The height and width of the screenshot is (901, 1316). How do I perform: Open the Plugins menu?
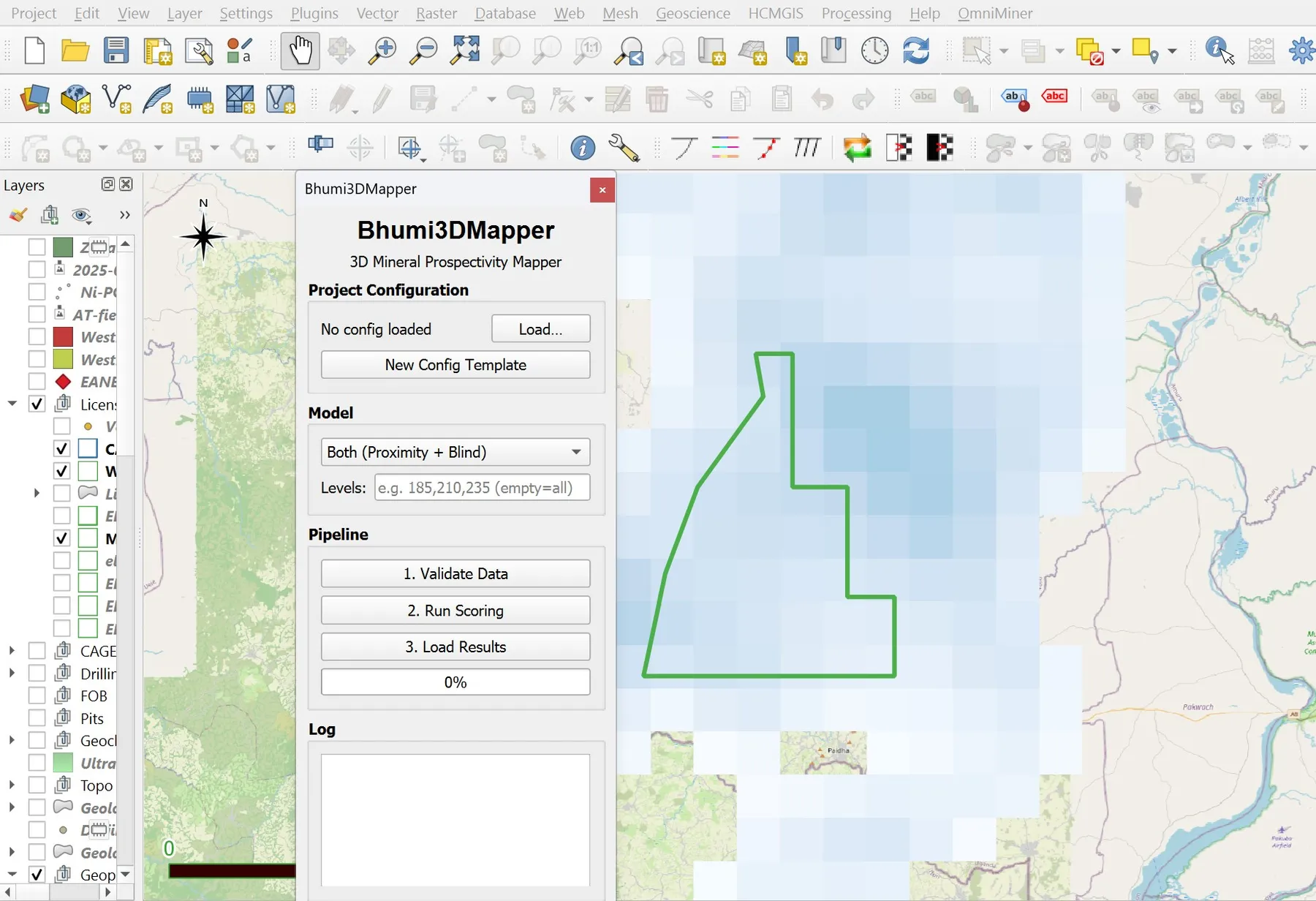pos(314,13)
